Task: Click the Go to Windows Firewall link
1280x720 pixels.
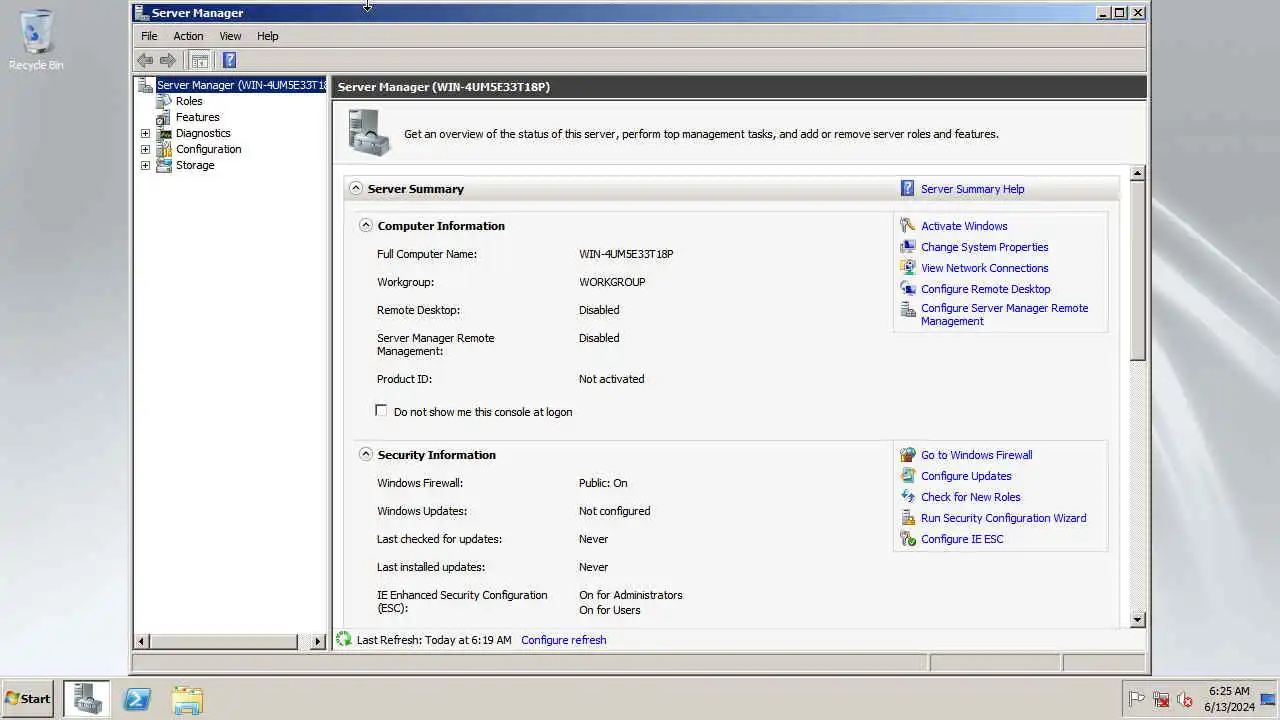Action: pyautogui.click(x=977, y=455)
